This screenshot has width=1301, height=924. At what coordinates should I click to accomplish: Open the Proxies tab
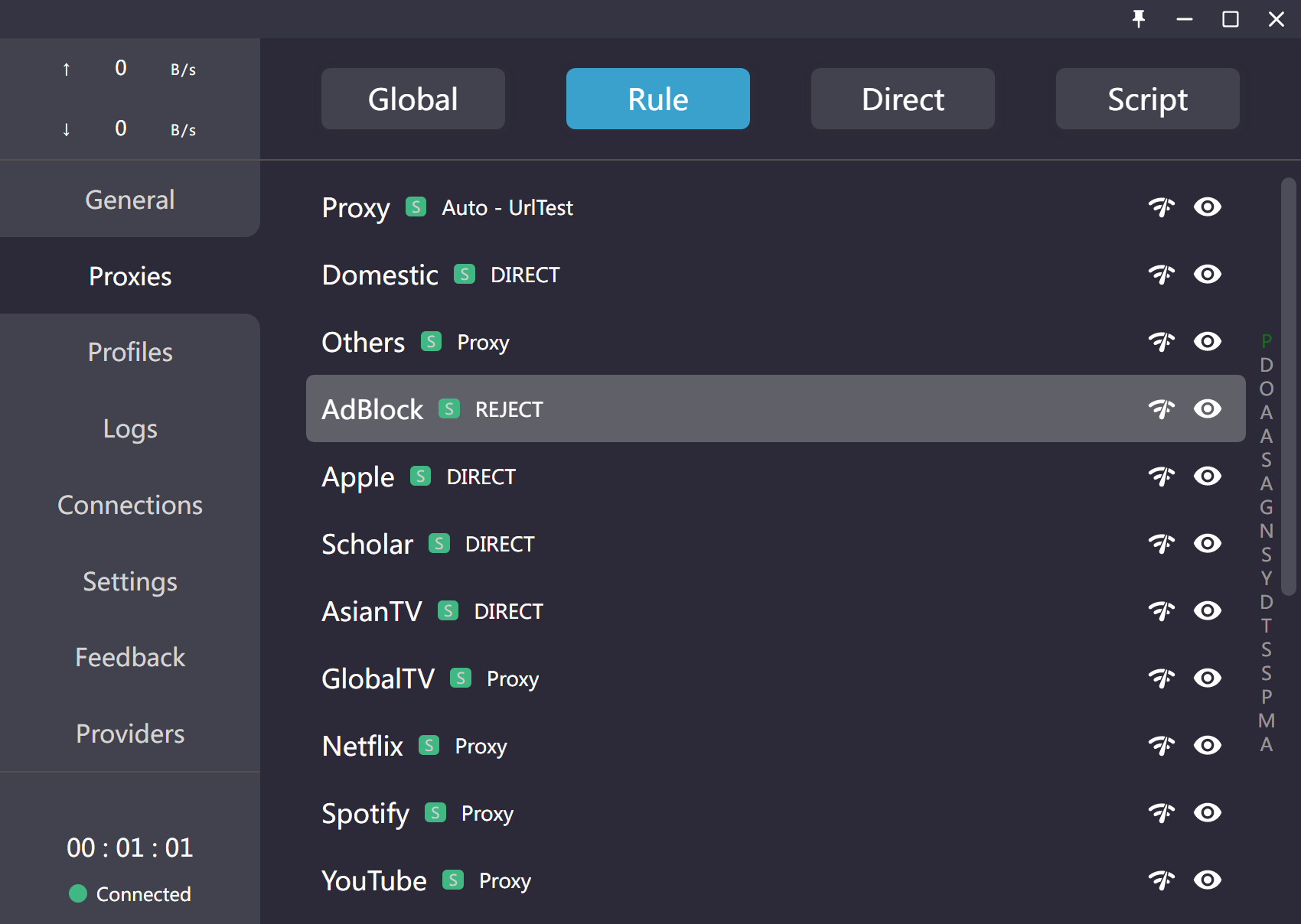pyautogui.click(x=130, y=276)
